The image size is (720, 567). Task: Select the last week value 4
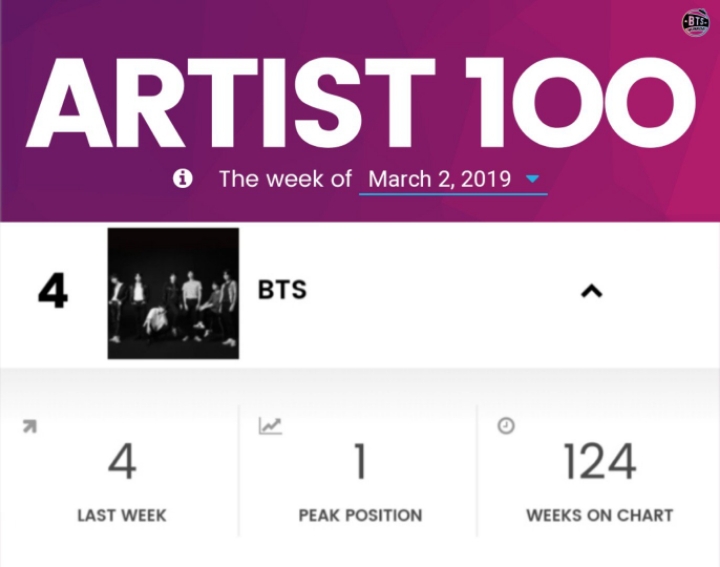pyautogui.click(x=122, y=461)
